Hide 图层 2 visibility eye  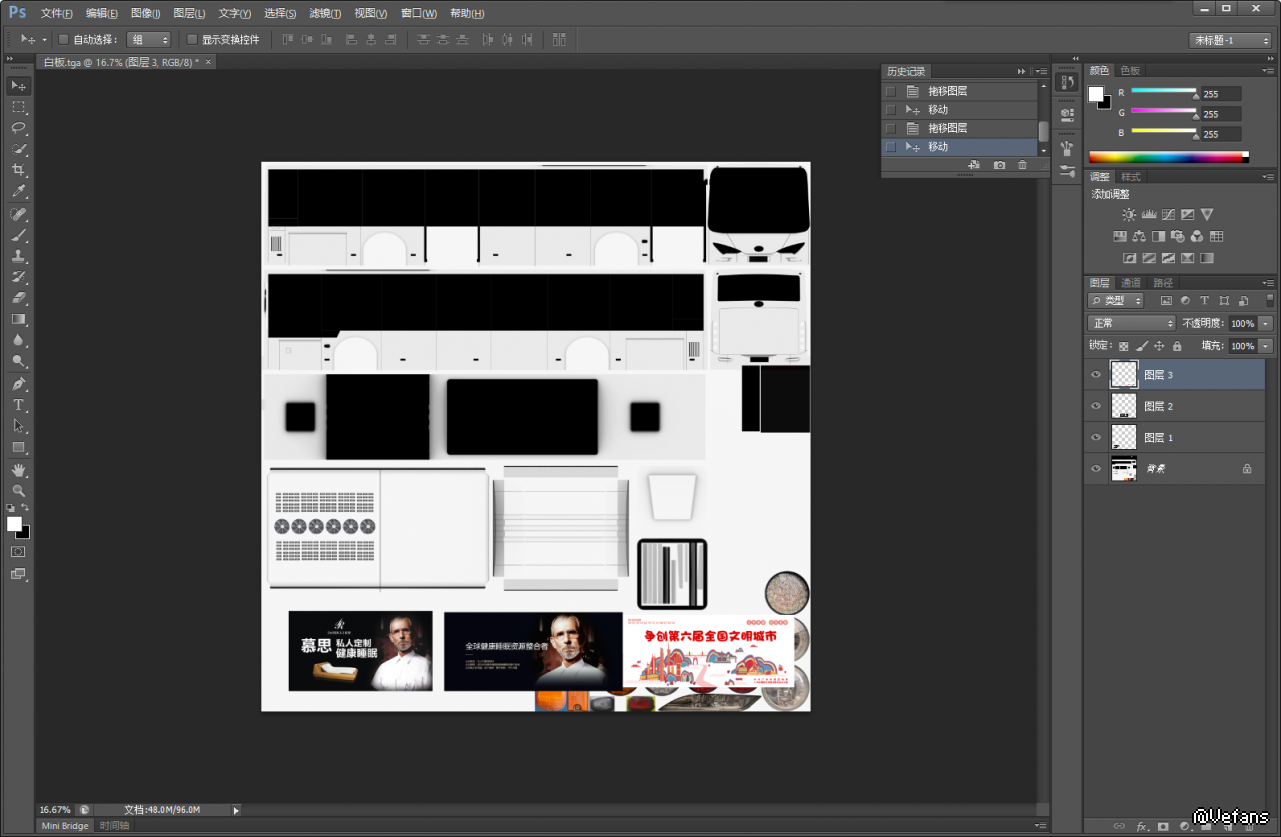click(1096, 406)
